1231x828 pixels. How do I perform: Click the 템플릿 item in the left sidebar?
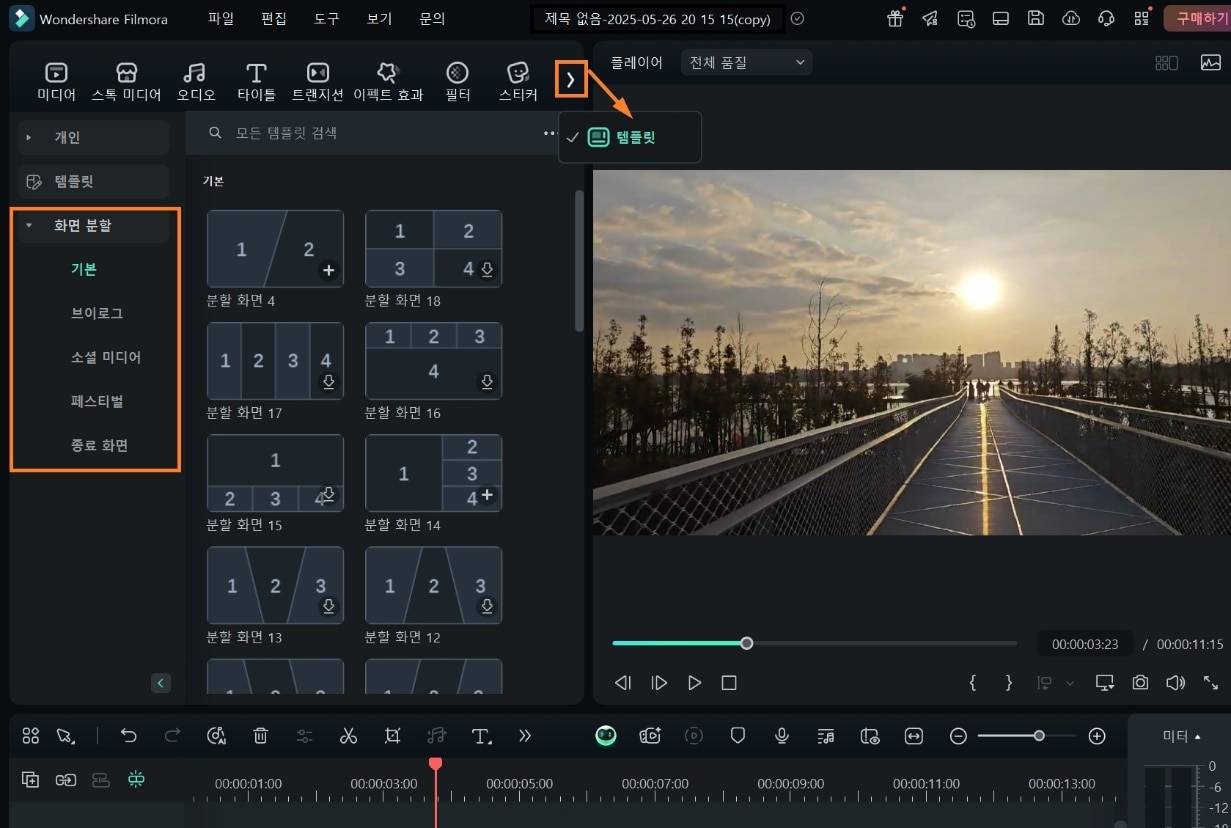coord(93,181)
